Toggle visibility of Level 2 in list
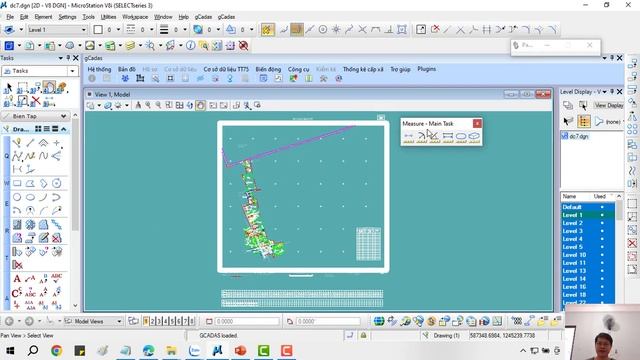640x360 pixels. point(602,223)
